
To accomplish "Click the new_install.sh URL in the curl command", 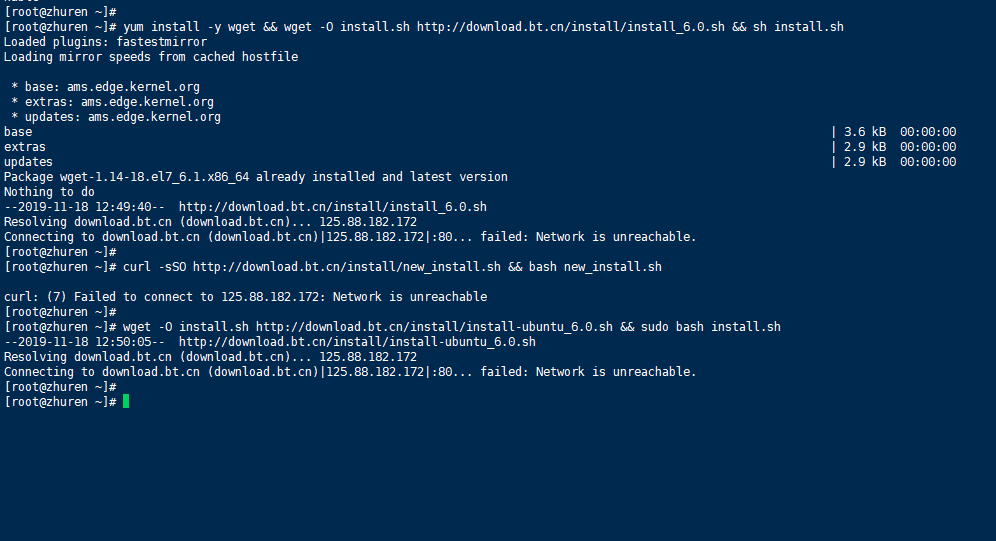I will (347, 267).
